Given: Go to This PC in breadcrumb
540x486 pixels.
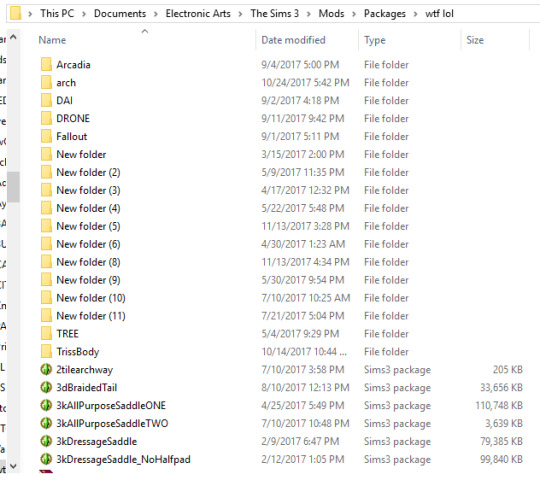Looking at the screenshot, I should pos(57,13).
